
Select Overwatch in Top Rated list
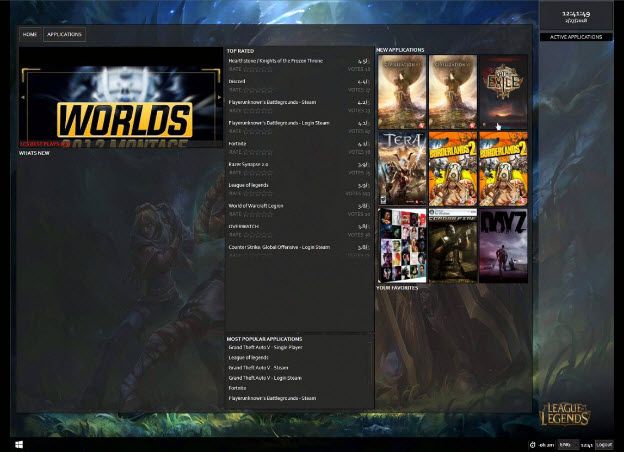pos(244,226)
